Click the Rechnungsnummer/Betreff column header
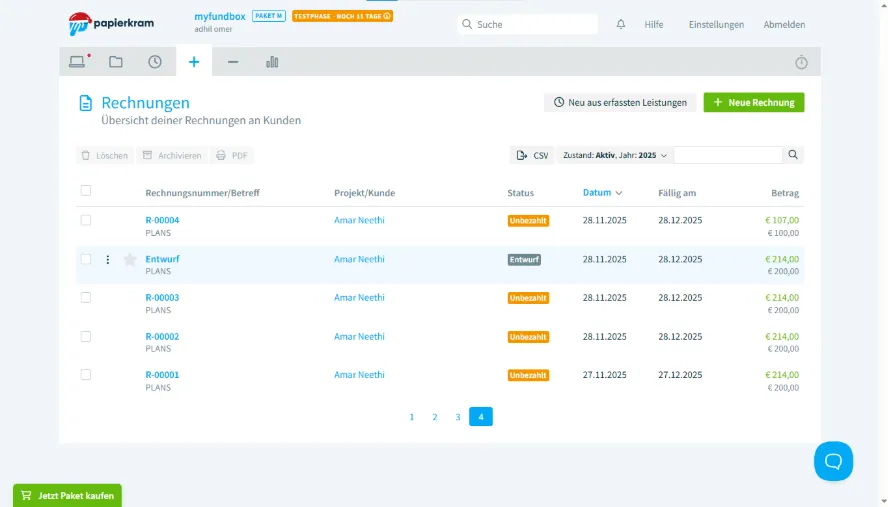The image size is (888, 507). click(x=202, y=193)
